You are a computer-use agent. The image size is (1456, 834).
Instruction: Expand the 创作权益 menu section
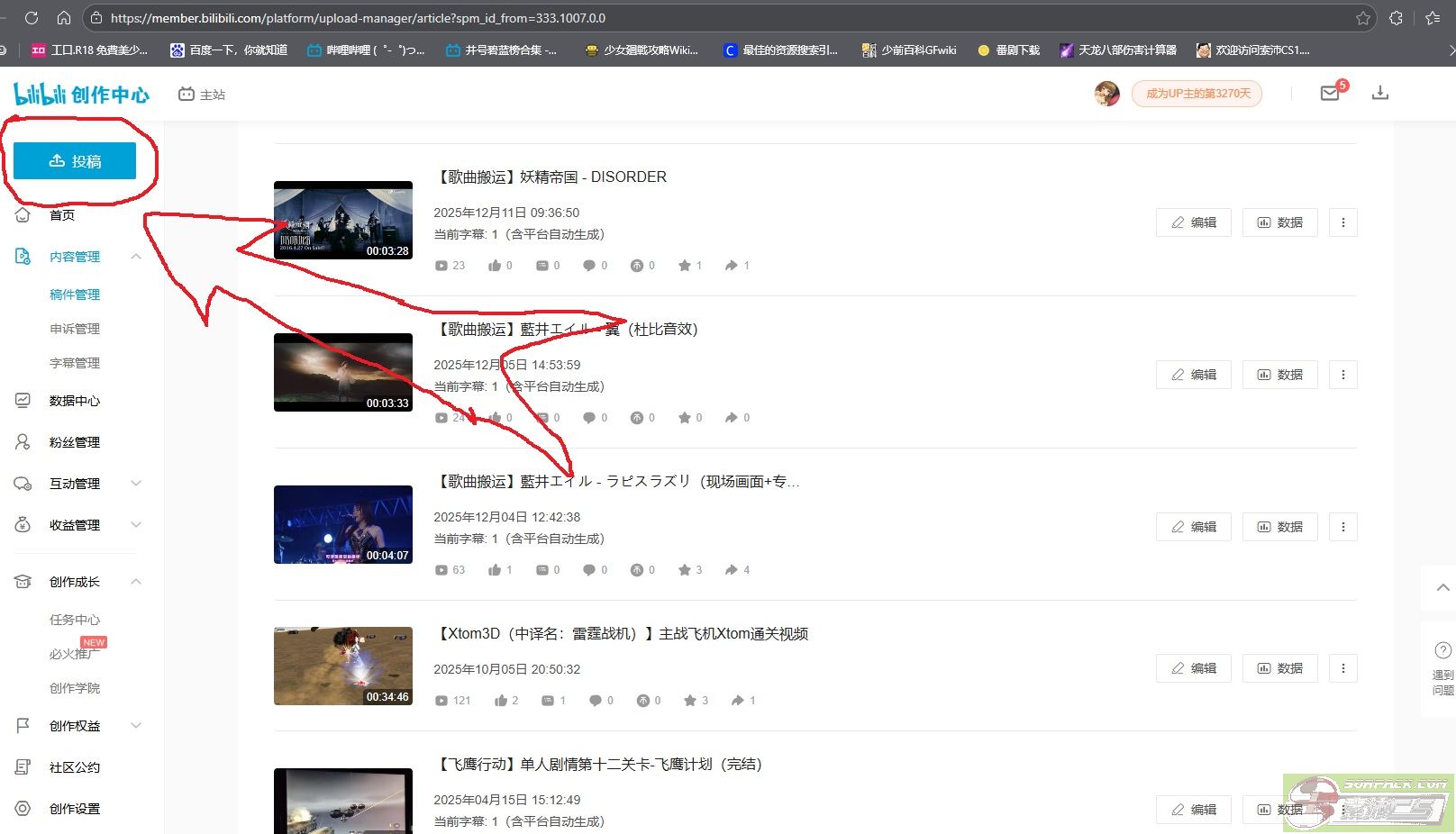(136, 726)
